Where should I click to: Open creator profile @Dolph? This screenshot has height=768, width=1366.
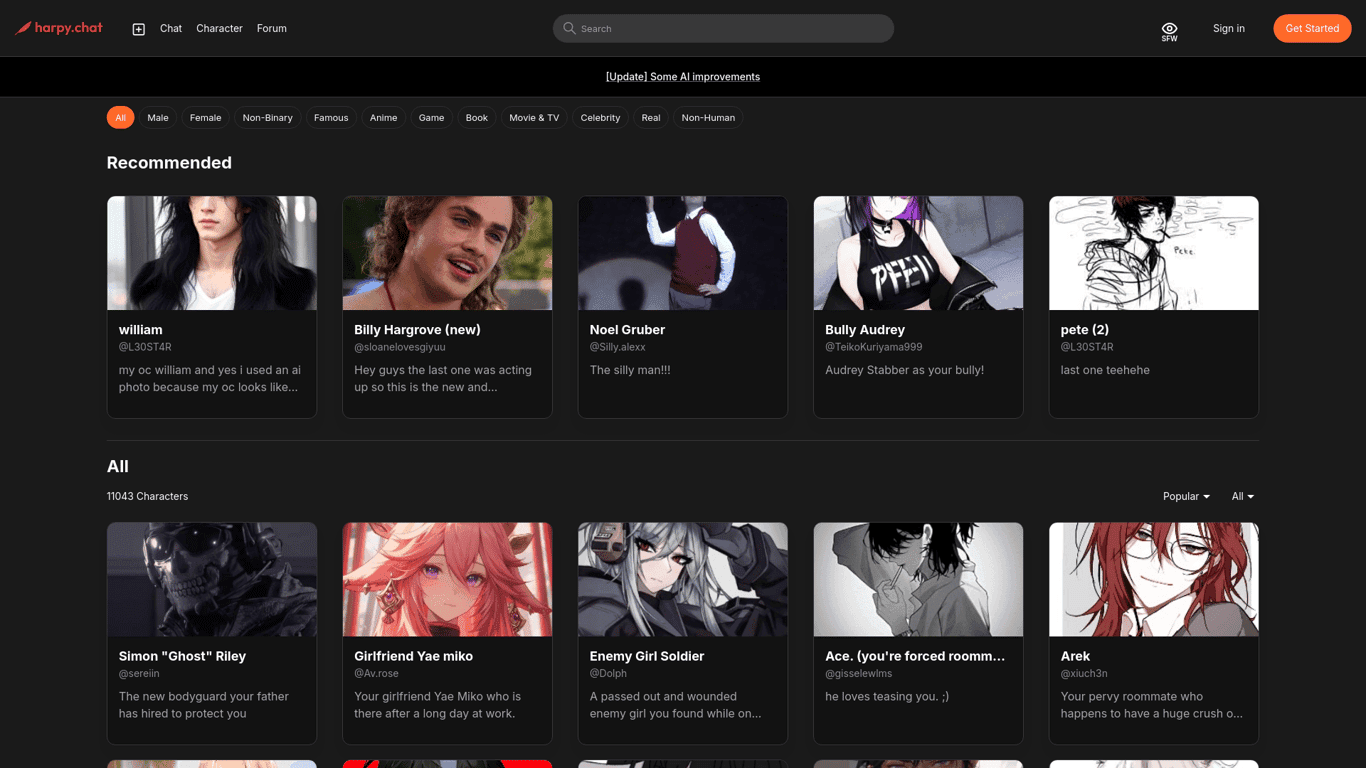(x=608, y=674)
